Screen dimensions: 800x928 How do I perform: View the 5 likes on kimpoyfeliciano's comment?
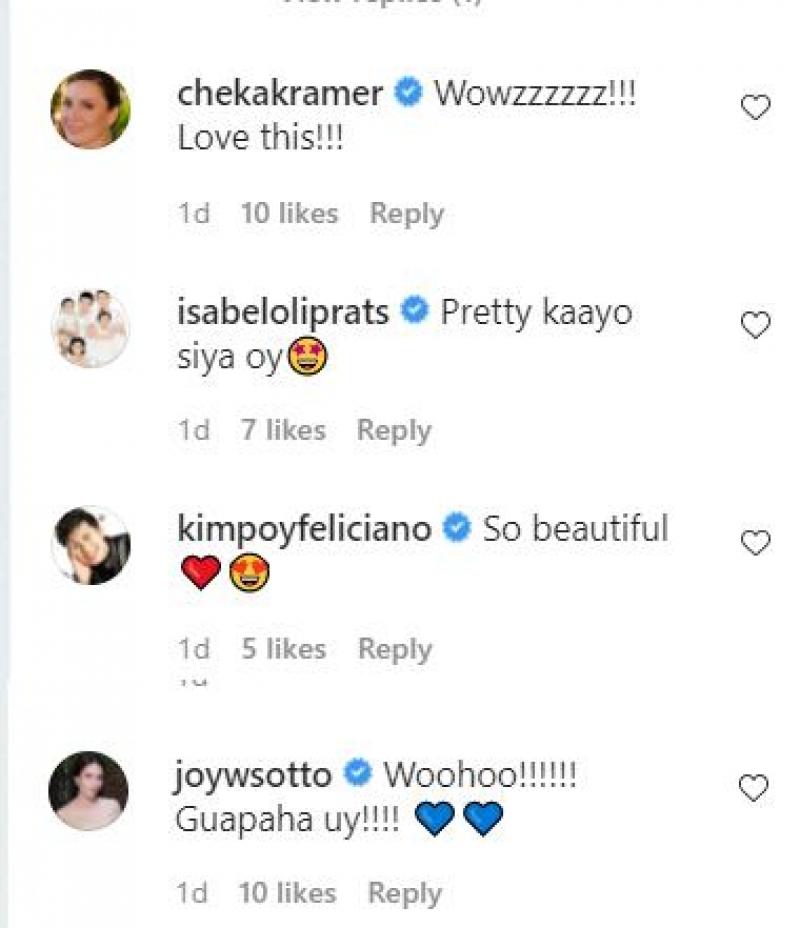pos(284,649)
